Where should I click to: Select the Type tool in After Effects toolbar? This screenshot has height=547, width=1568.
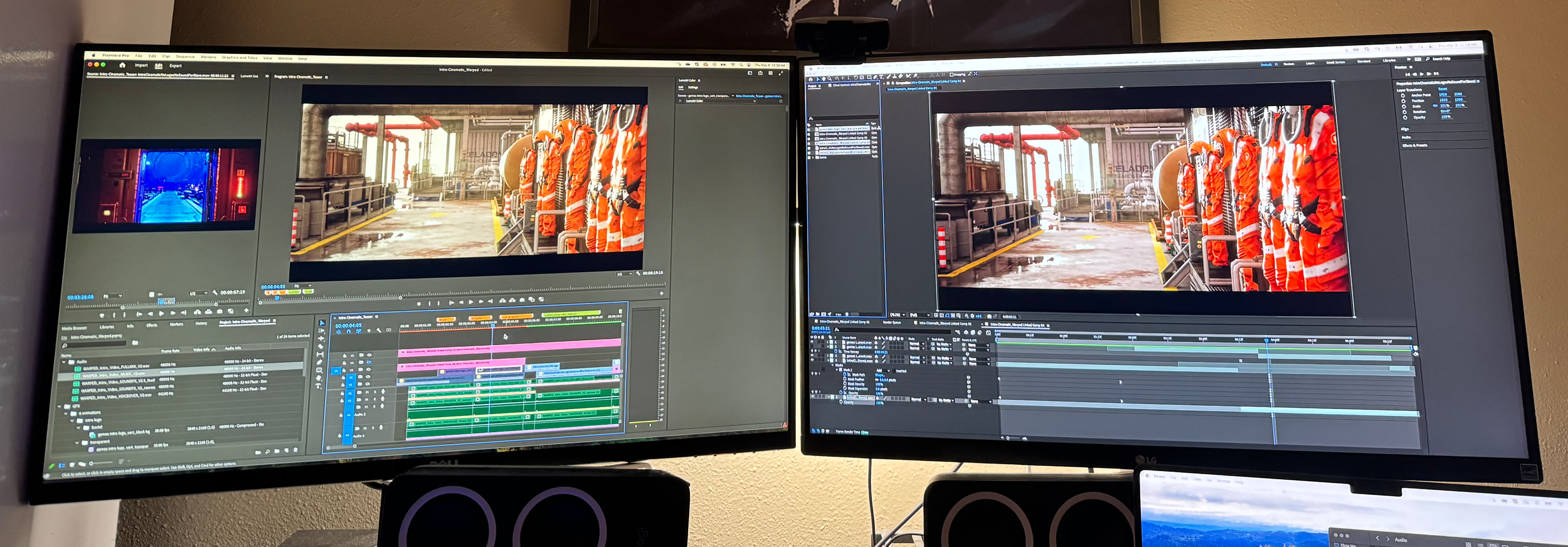point(881,77)
